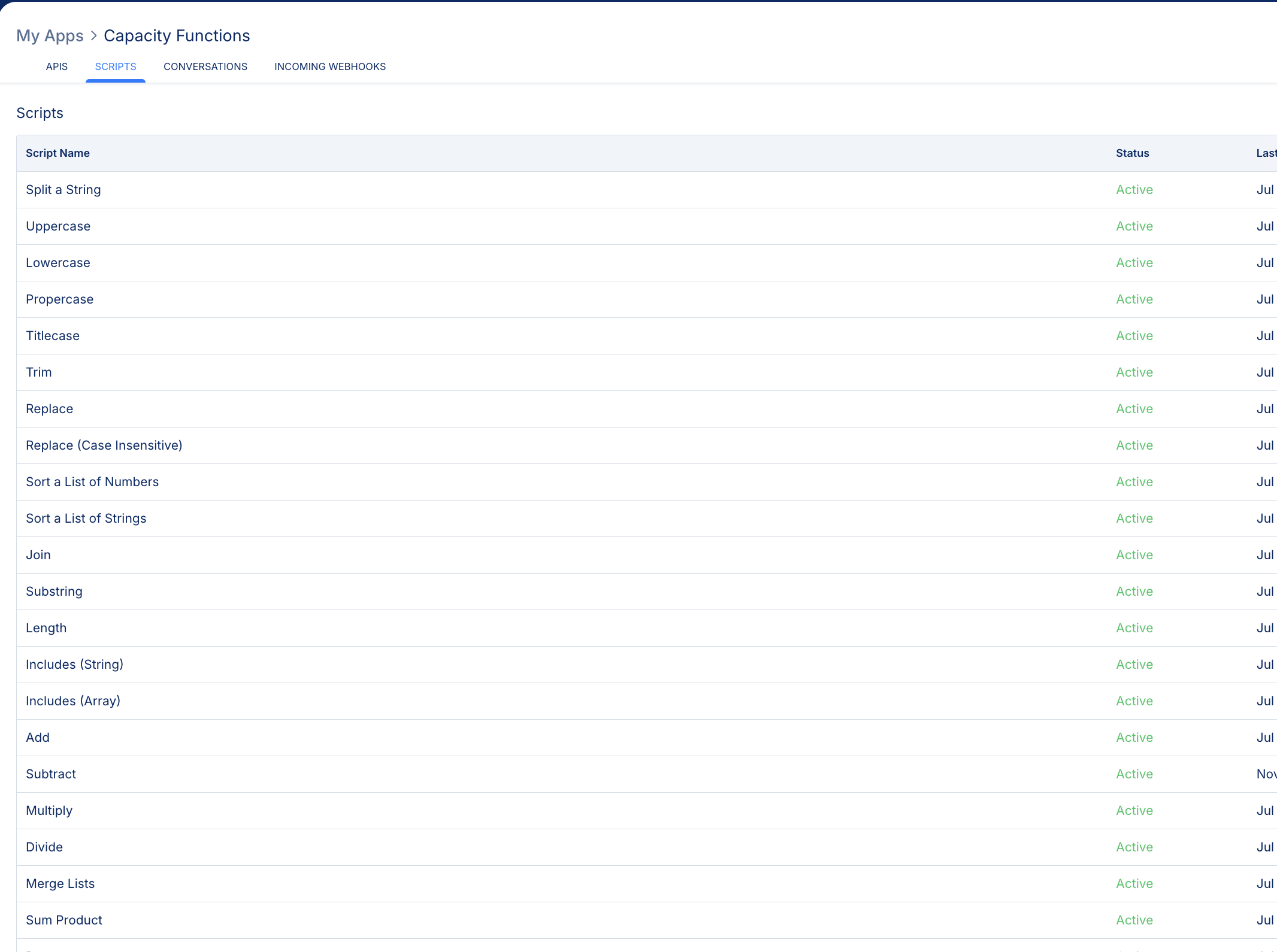Image resolution: width=1277 pixels, height=952 pixels.
Task: Select the Join script
Action: (38, 555)
